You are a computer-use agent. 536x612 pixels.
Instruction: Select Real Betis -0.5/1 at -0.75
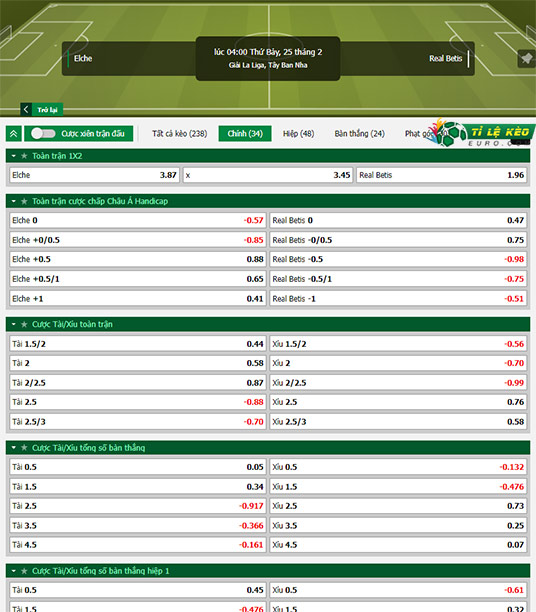click(x=398, y=279)
